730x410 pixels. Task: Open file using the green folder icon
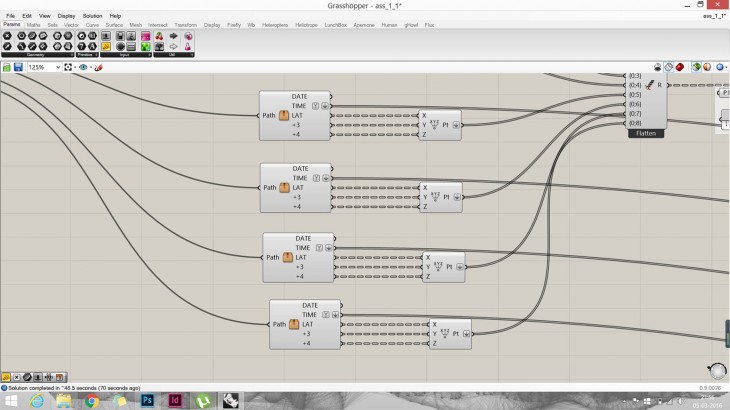point(7,67)
